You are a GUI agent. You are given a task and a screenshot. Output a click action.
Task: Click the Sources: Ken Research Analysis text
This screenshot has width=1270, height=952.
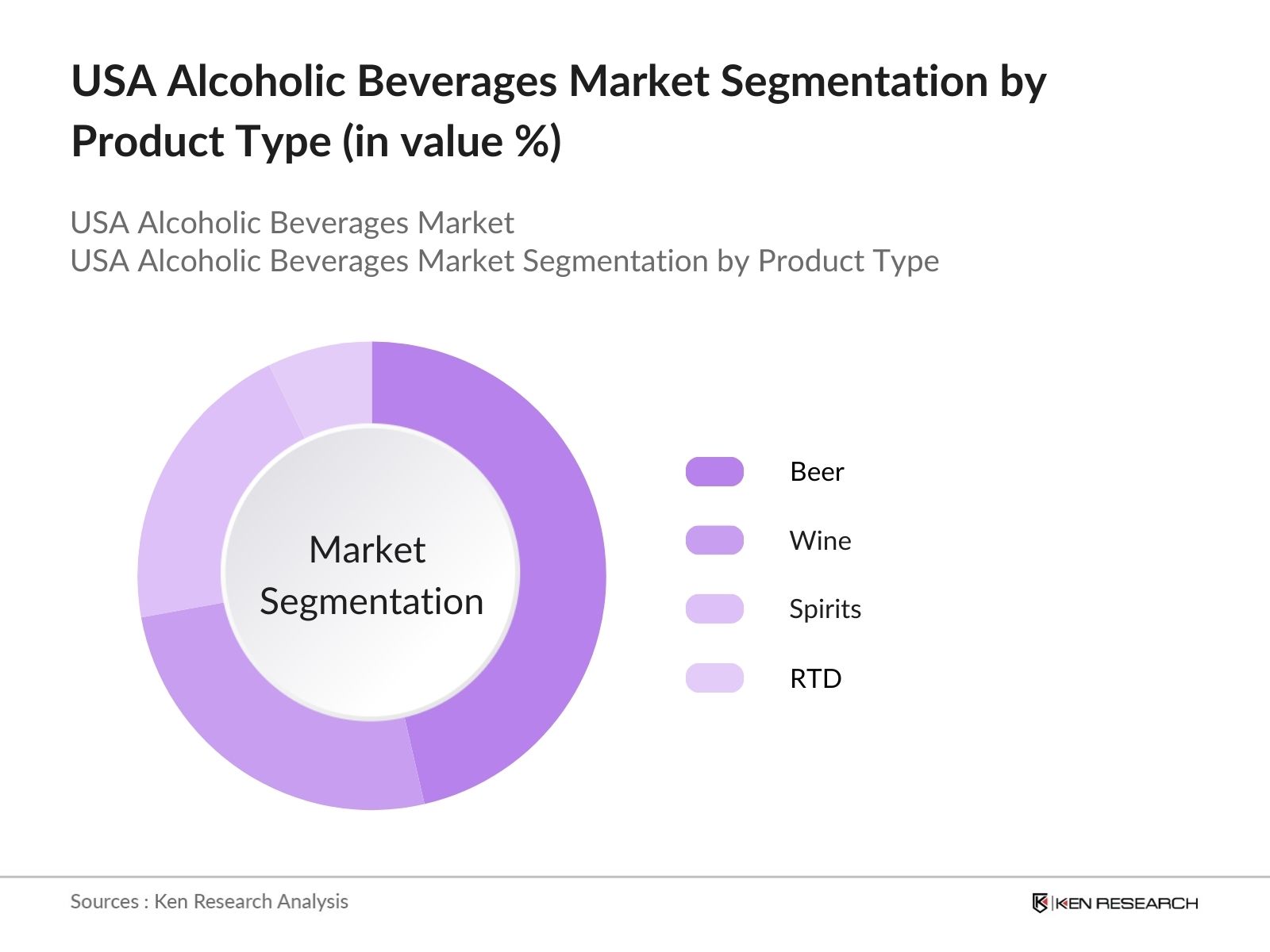pyautogui.click(x=209, y=901)
